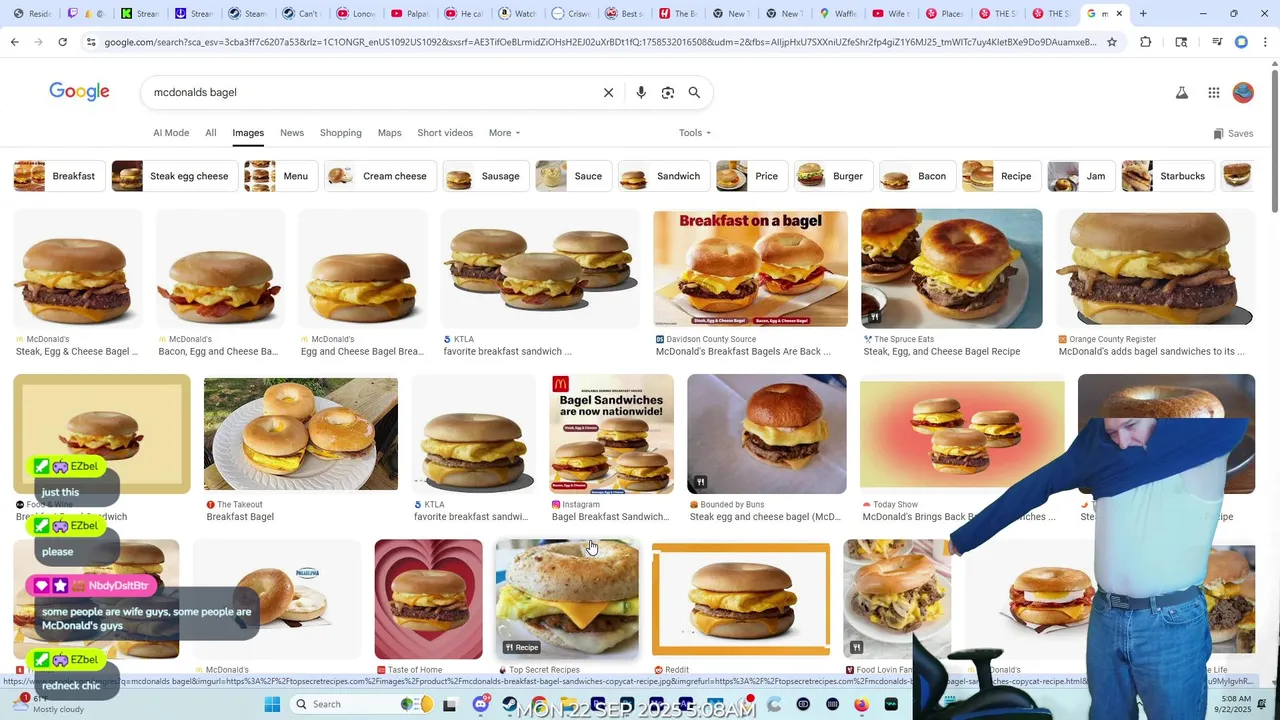This screenshot has height=720, width=1280.
Task: Open Today Show bagel sandwiches image
Action: pos(962,434)
